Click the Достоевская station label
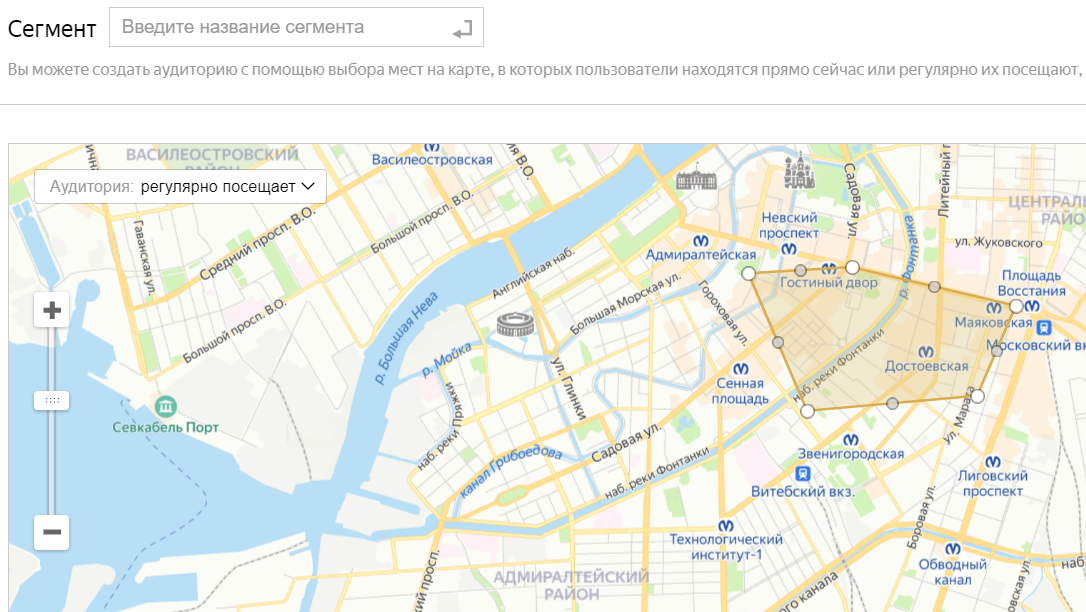This screenshot has height=612, width=1086. coord(926,366)
